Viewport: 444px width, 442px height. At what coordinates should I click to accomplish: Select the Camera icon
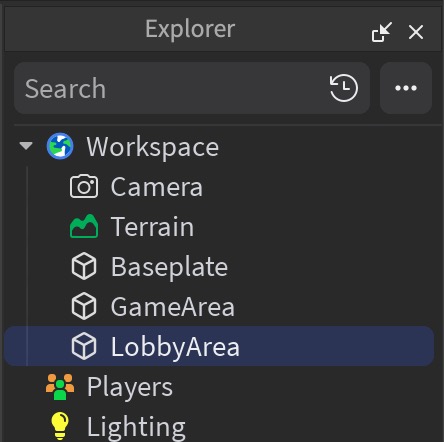pos(84,186)
